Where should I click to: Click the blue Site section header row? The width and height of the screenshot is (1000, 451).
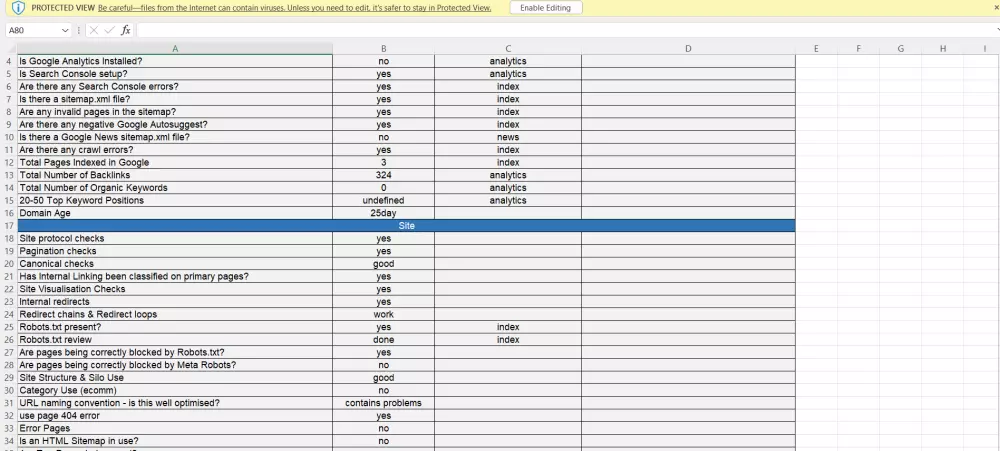click(406, 226)
